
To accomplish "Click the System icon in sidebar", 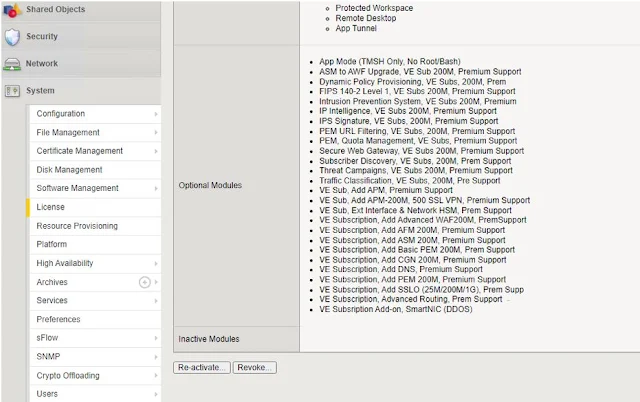I will pyautogui.click(x=12, y=91).
